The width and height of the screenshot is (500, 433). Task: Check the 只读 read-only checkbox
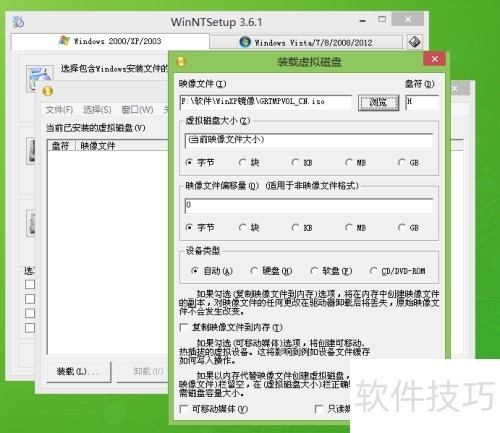pos(319,409)
